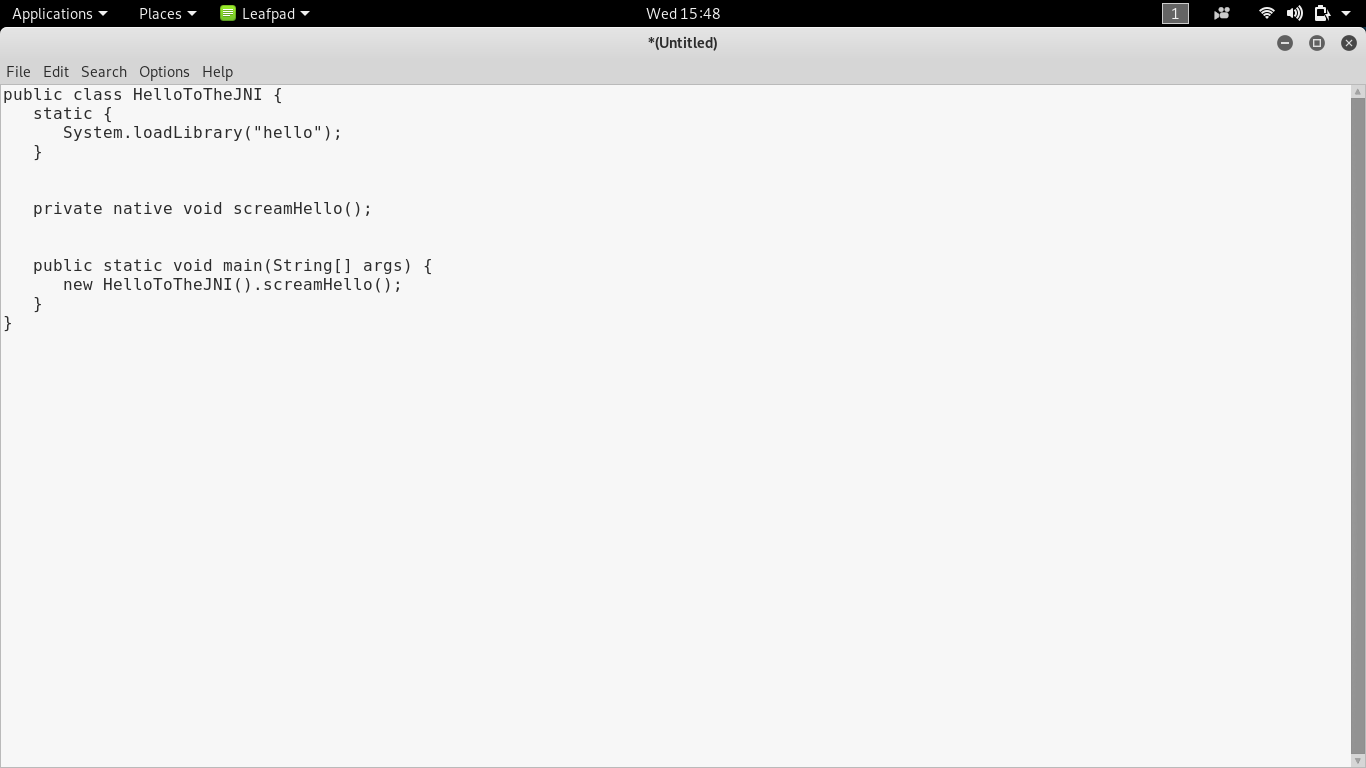This screenshot has width=1366, height=768.
Task: Minimize the Leafpad window
Action: 1285,43
